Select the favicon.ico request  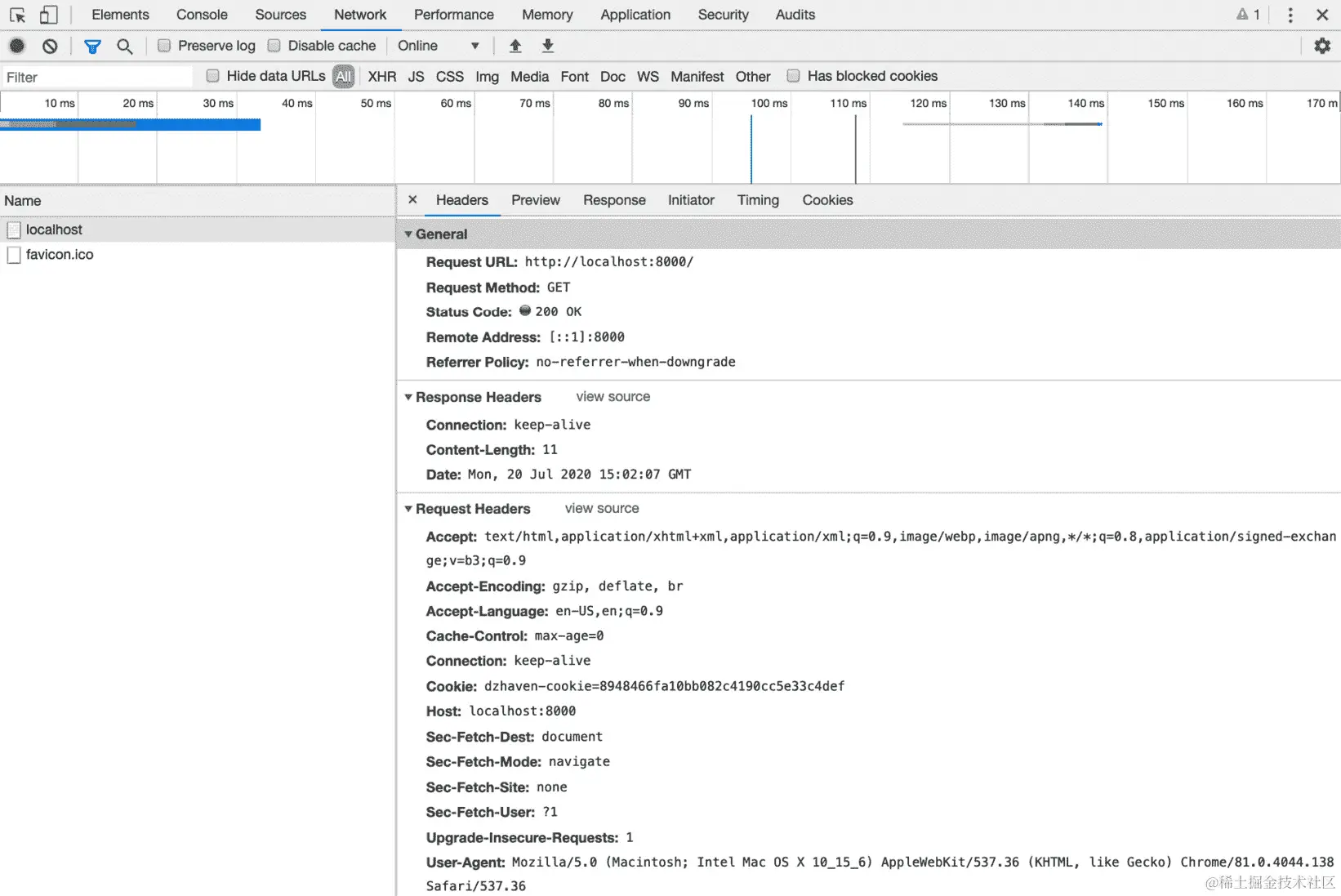tap(60, 254)
